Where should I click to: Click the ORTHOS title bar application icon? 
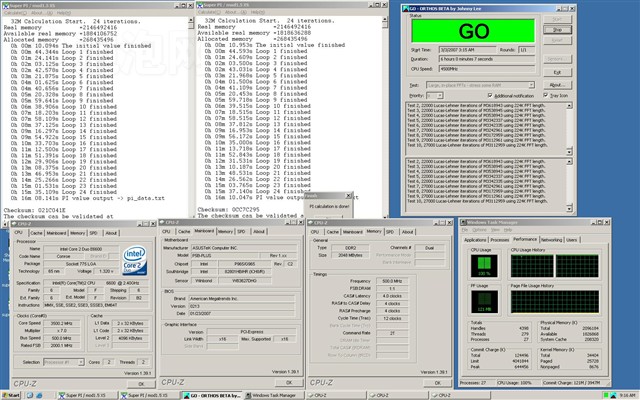coord(406,8)
